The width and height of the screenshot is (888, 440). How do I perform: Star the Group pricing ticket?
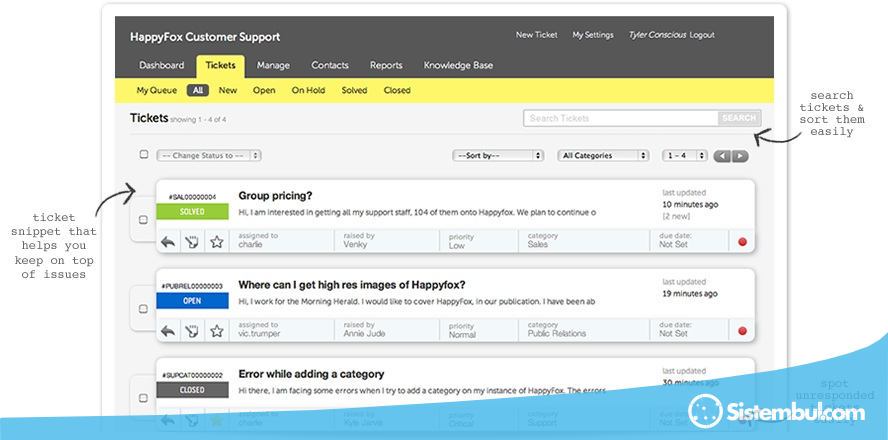click(216, 242)
